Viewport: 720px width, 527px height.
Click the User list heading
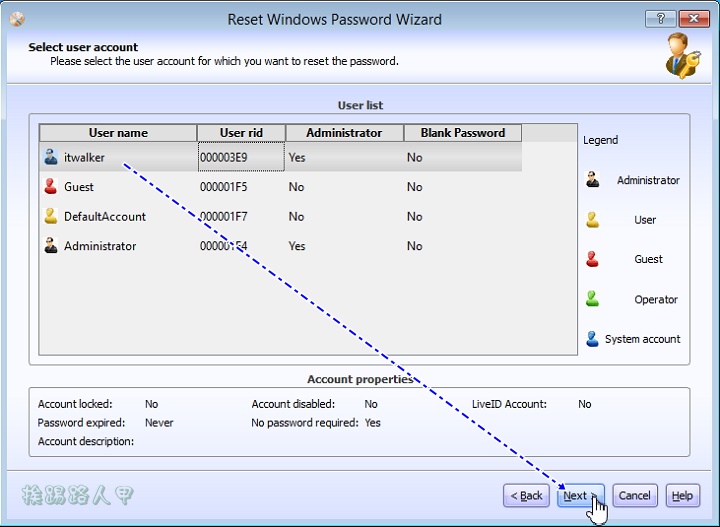pos(360,105)
